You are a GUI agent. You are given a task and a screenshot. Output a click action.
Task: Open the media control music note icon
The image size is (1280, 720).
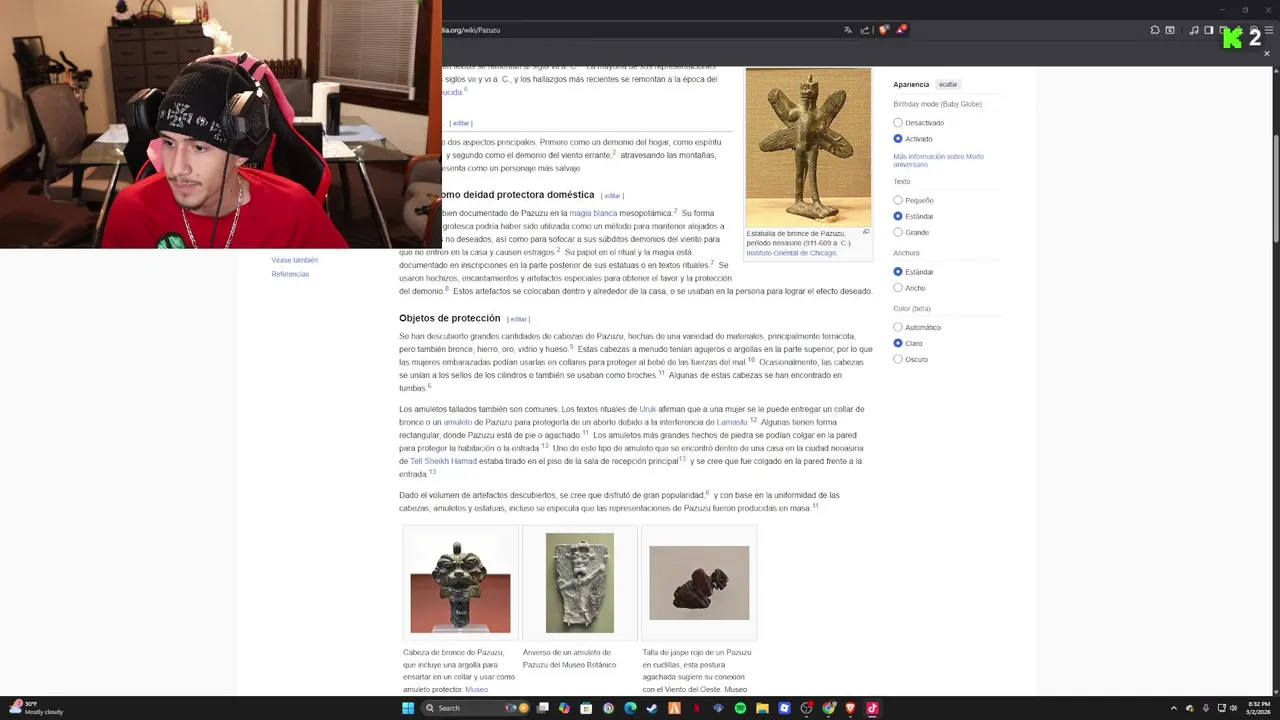tap(1194, 30)
